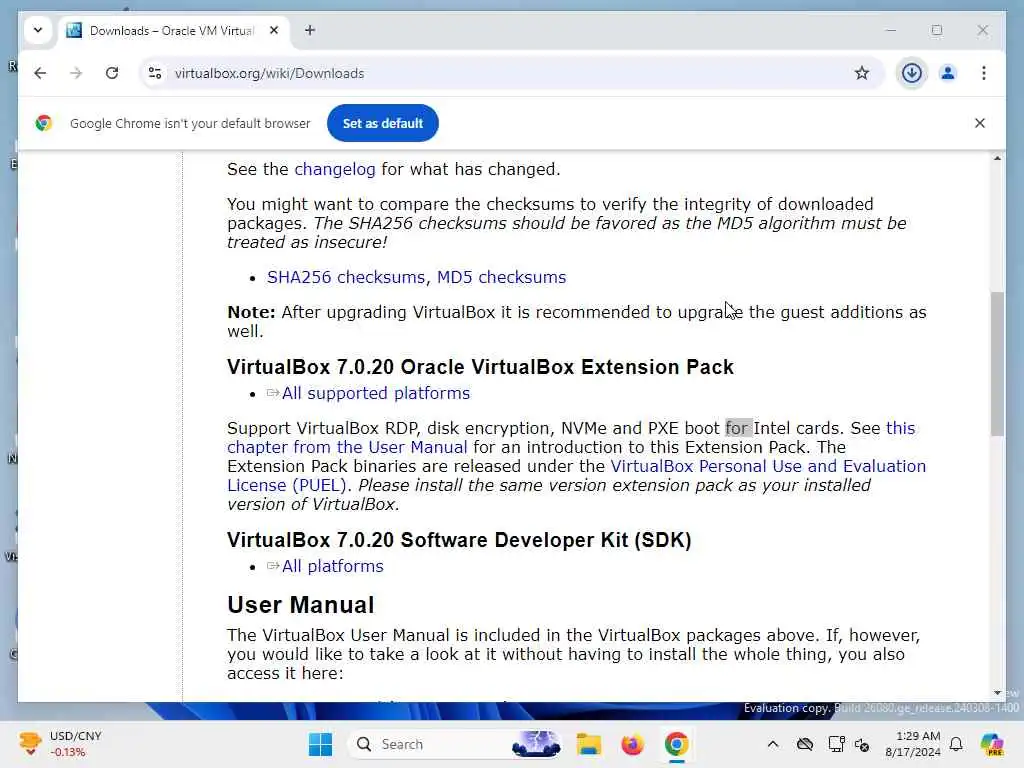Open the Windows Start menu
This screenshot has width=1024, height=768.
[x=320, y=744]
